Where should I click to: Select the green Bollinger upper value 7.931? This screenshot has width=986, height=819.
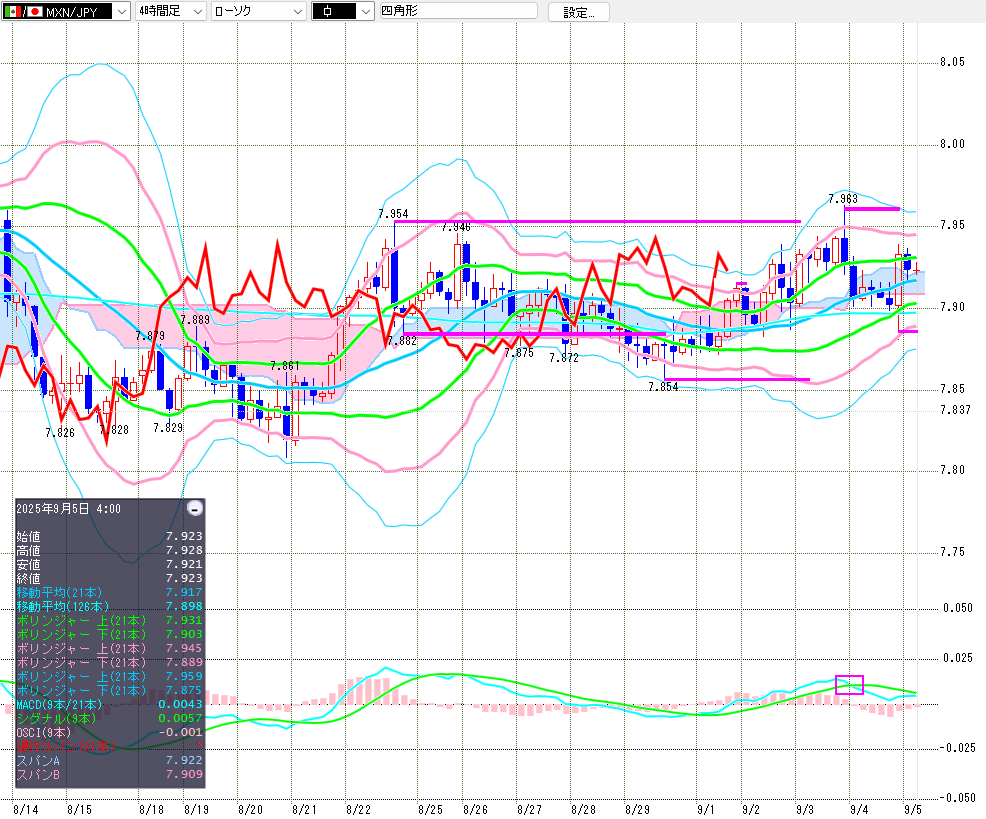[x=184, y=620]
